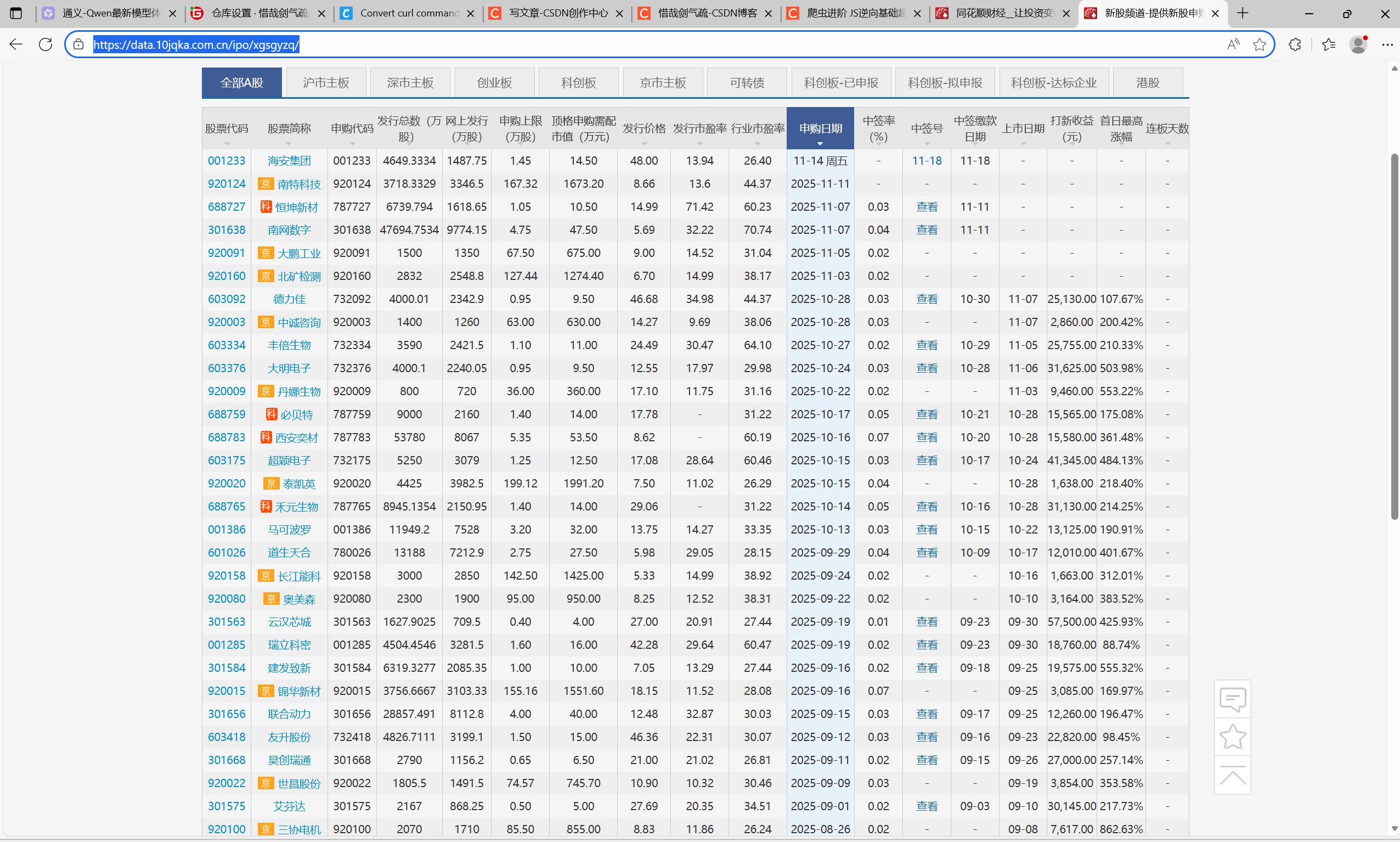1400x842 pixels.
Task: Go back with the browser back arrow
Action: point(16,44)
